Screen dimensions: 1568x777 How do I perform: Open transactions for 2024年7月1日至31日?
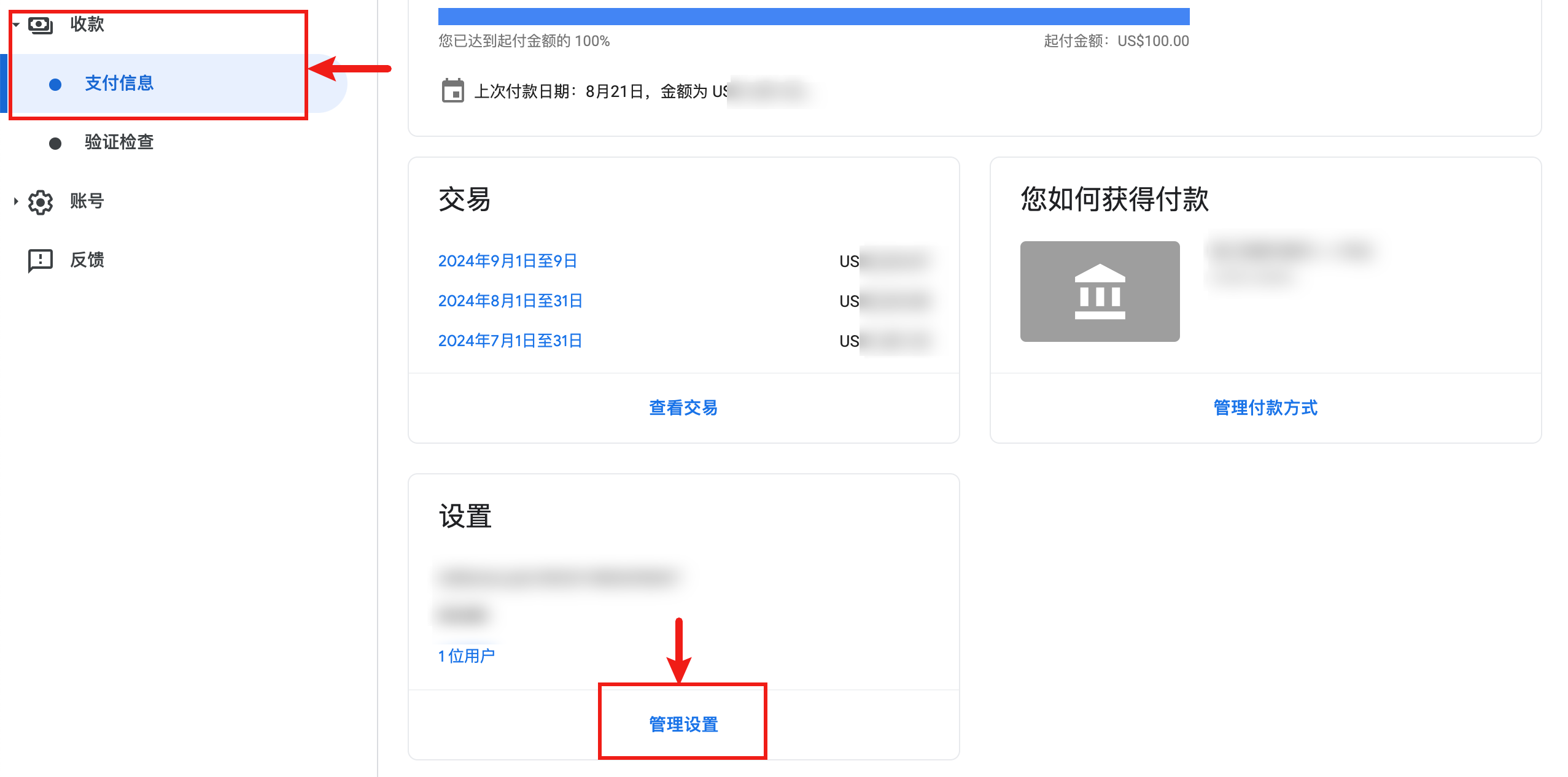[510, 341]
